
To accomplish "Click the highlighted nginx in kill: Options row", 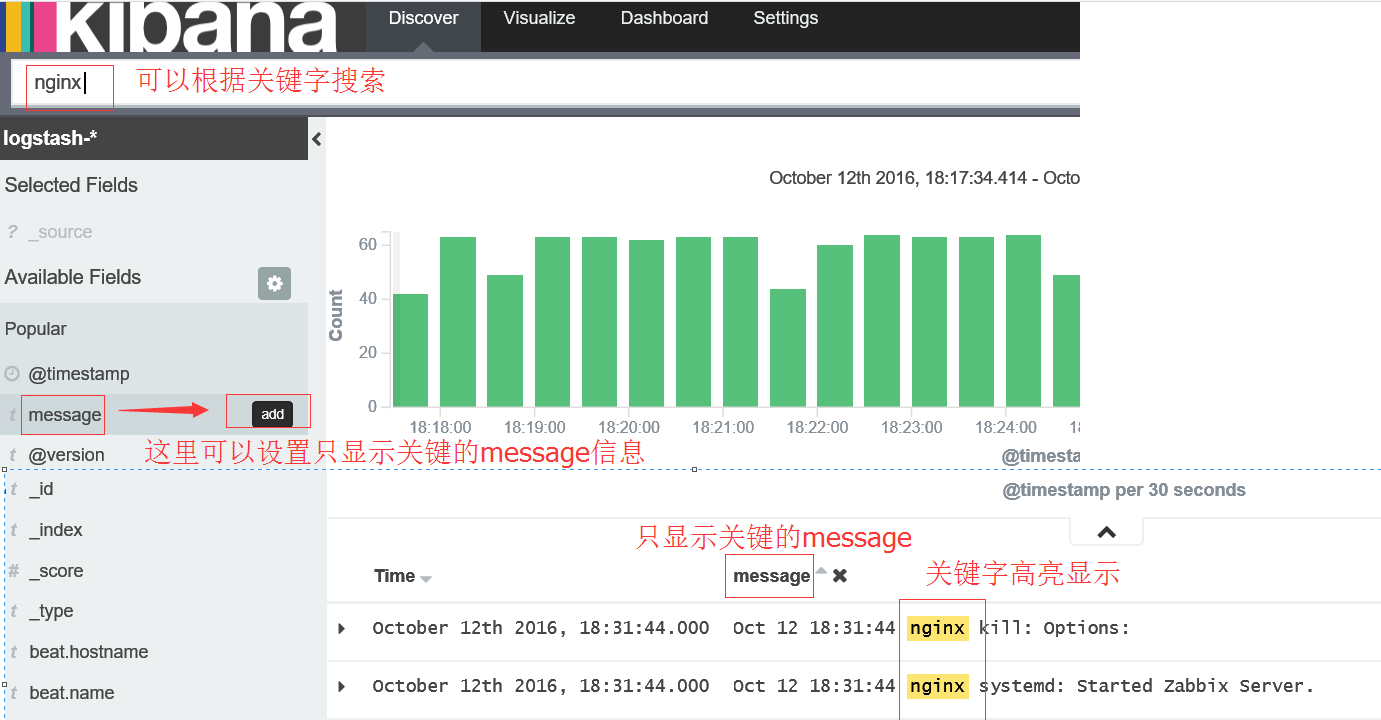I will point(938,628).
